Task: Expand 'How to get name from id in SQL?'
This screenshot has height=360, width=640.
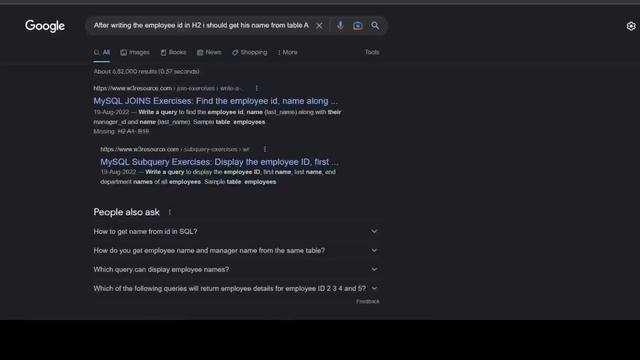Action: (x=236, y=231)
